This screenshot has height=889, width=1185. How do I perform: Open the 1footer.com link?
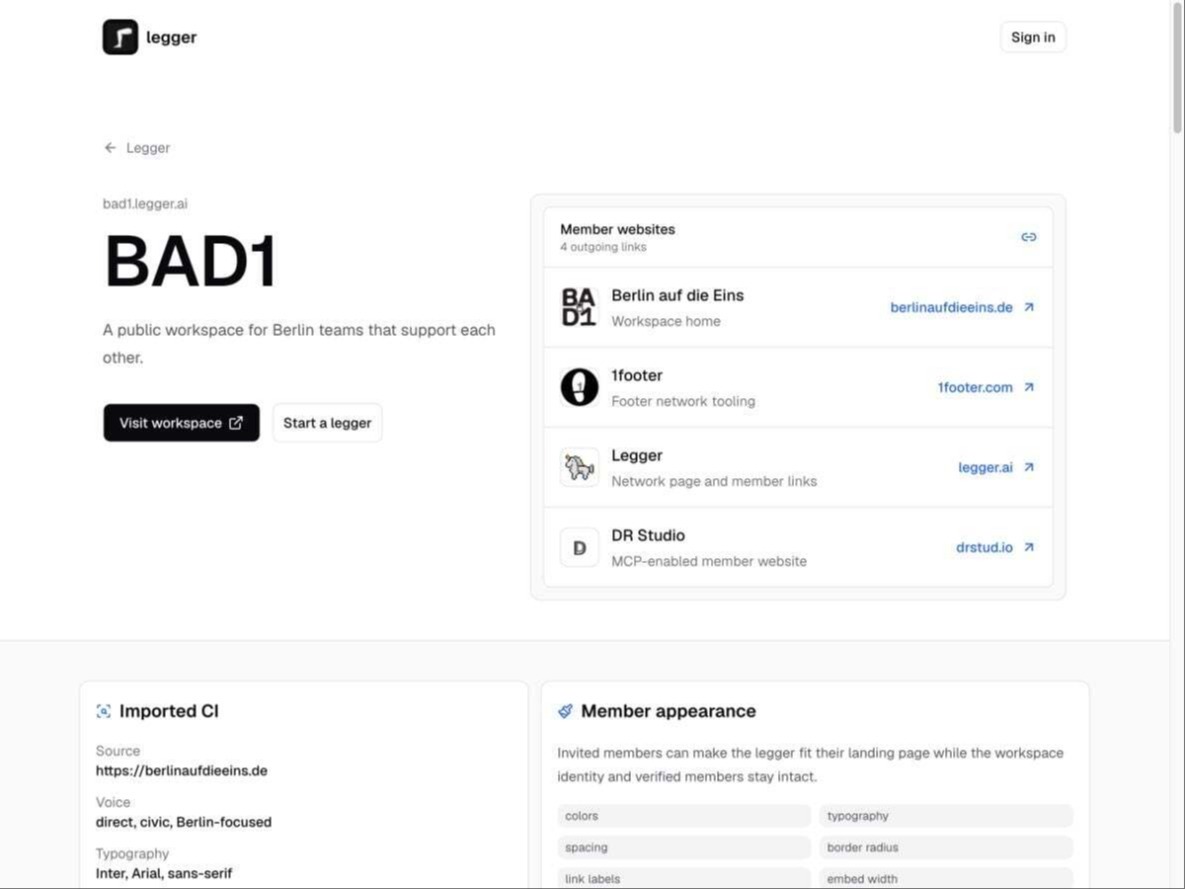(x=975, y=387)
